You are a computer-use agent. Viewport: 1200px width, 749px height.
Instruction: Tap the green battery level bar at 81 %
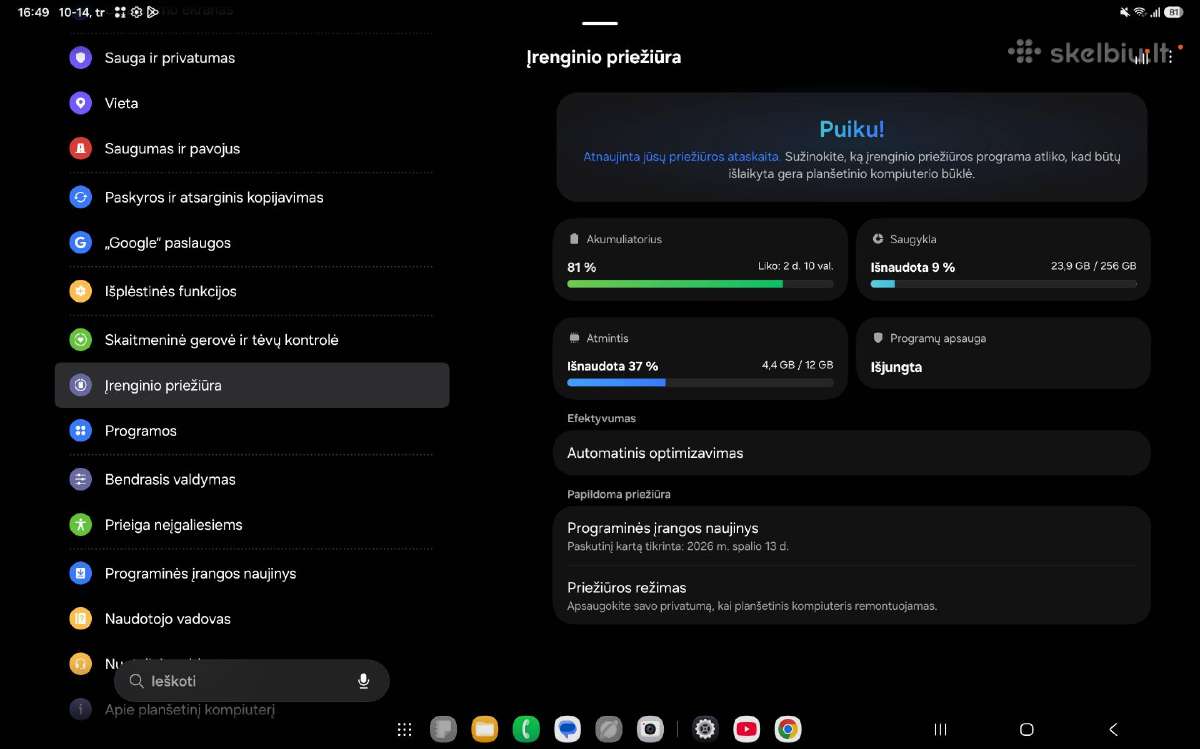click(x=675, y=284)
